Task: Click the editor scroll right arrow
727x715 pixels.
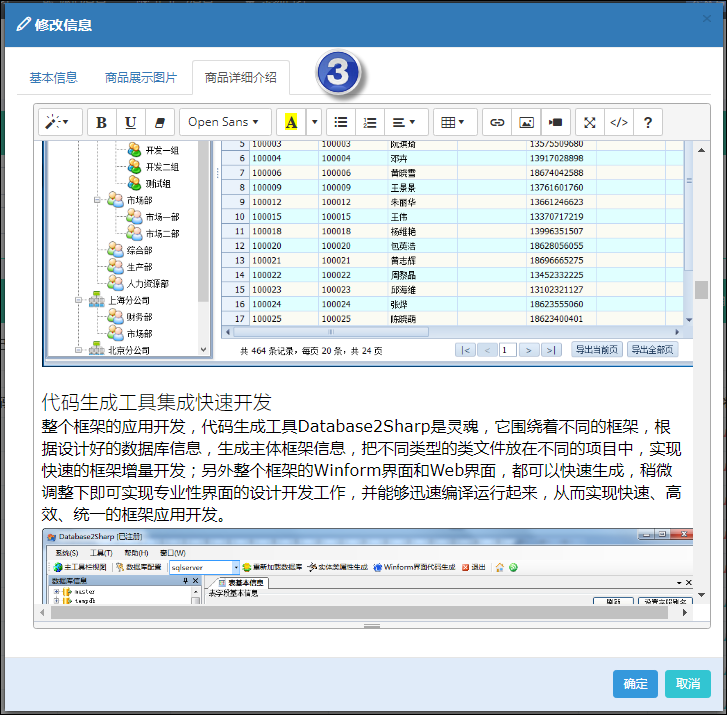Action: 685,613
